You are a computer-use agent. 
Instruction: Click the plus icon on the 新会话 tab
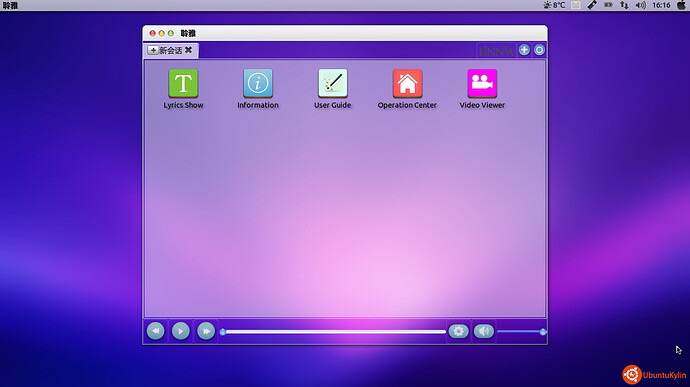[153, 50]
